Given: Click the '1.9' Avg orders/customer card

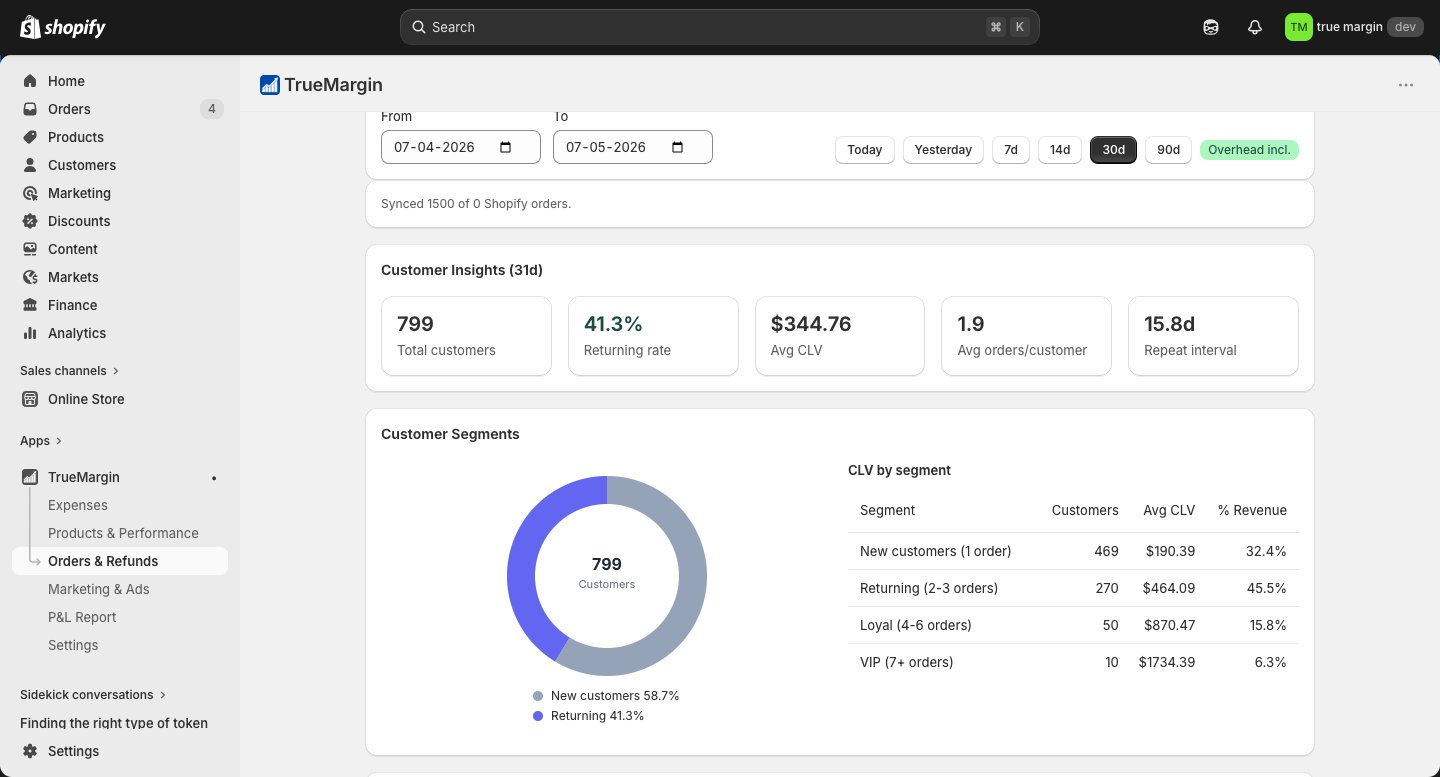Looking at the screenshot, I should pyautogui.click(x=1026, y=336).
